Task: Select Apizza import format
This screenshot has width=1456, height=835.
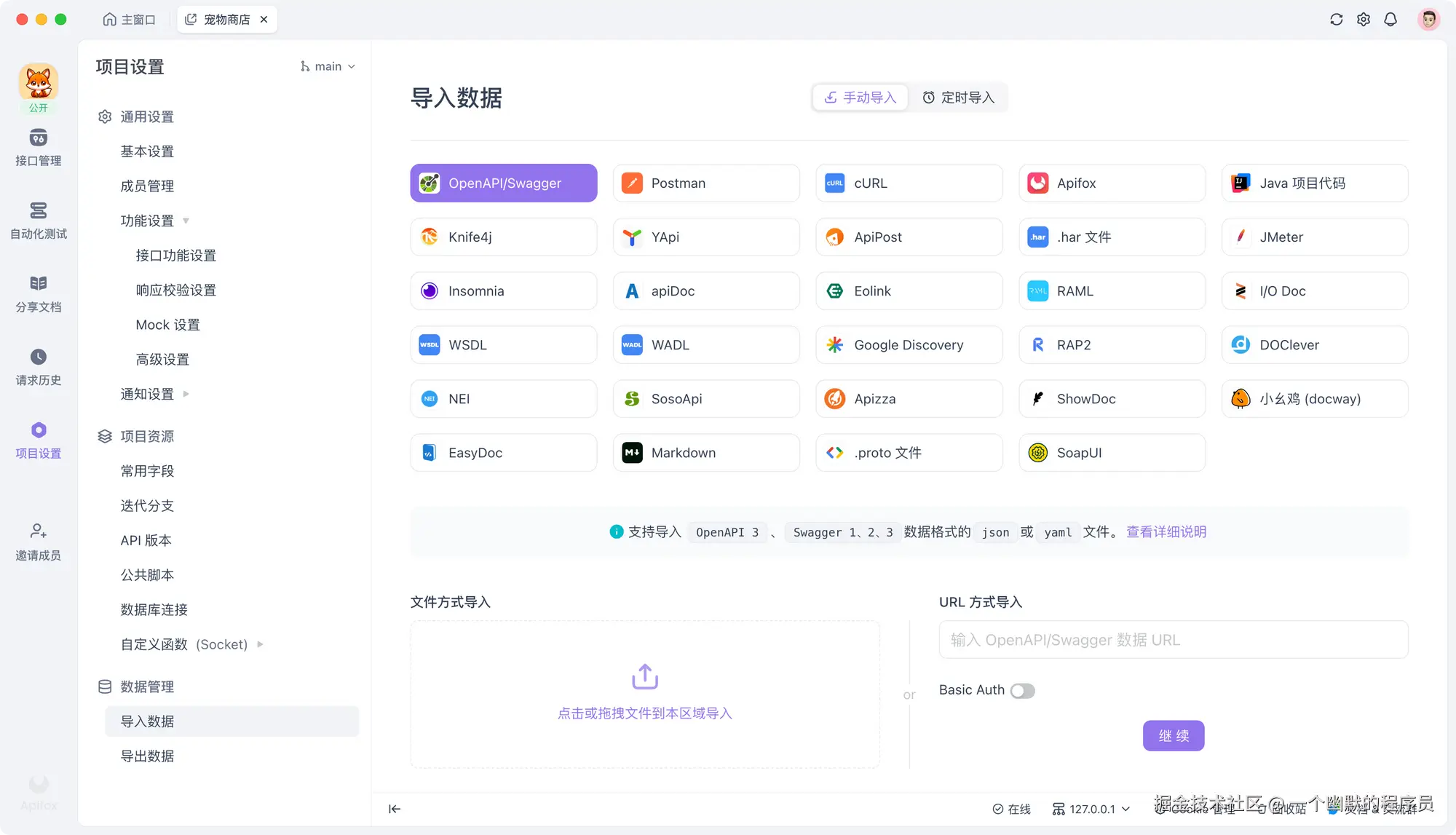Action: click(x=909, y=399)
